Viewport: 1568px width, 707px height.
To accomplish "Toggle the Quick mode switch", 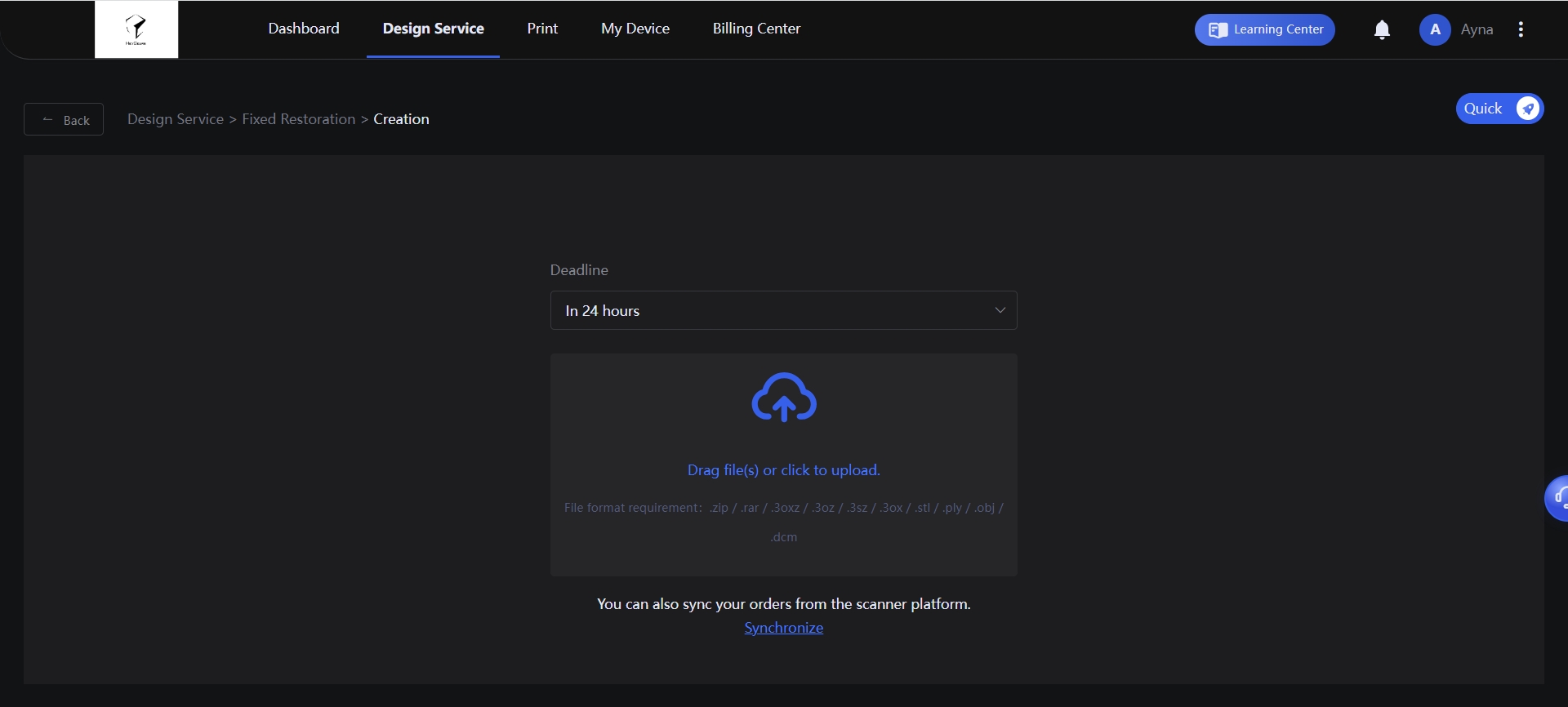I will coord(1499,109).
